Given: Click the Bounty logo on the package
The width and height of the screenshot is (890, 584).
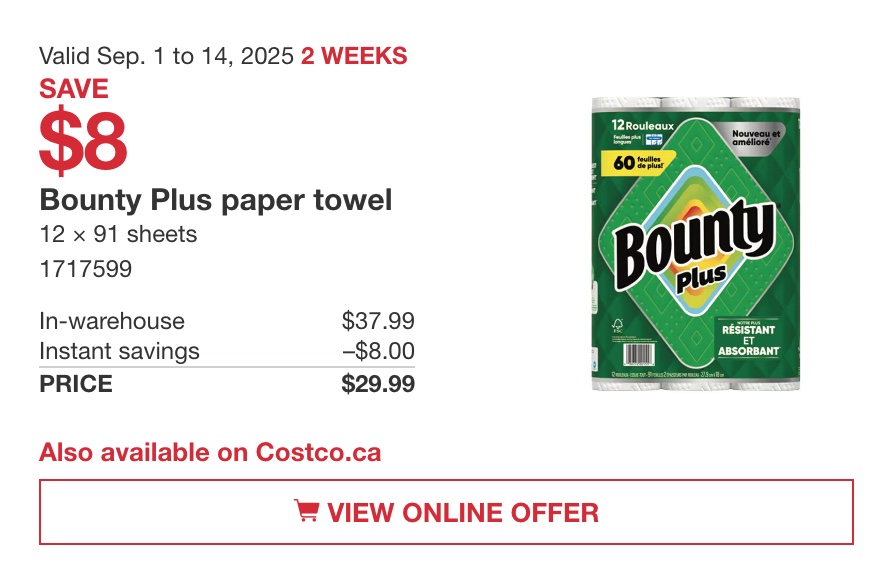Looking at the screenshot, I should click(x=695, y=244).
